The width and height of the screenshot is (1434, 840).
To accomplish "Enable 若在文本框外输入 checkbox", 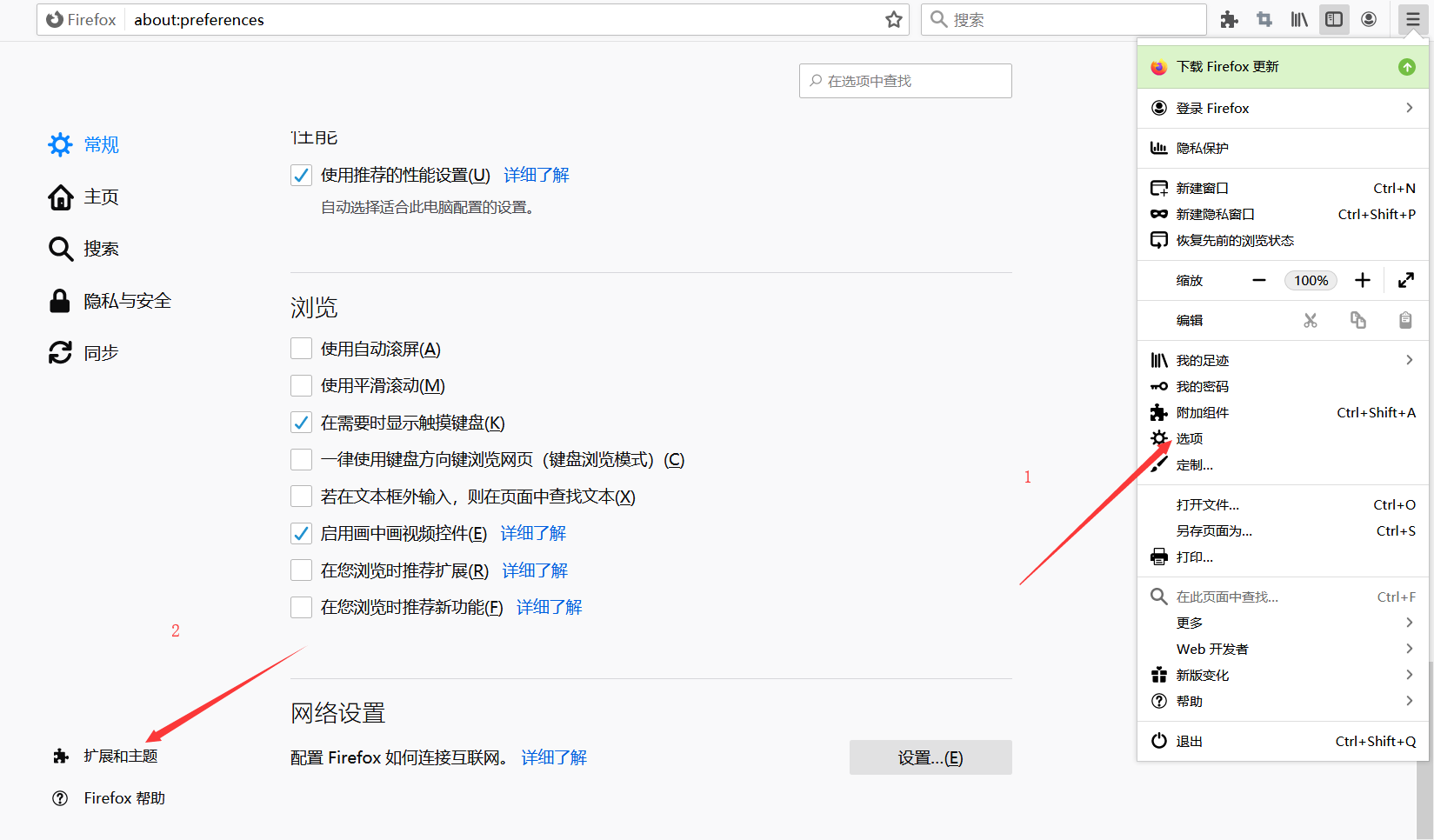I will [x=301, y=497].
